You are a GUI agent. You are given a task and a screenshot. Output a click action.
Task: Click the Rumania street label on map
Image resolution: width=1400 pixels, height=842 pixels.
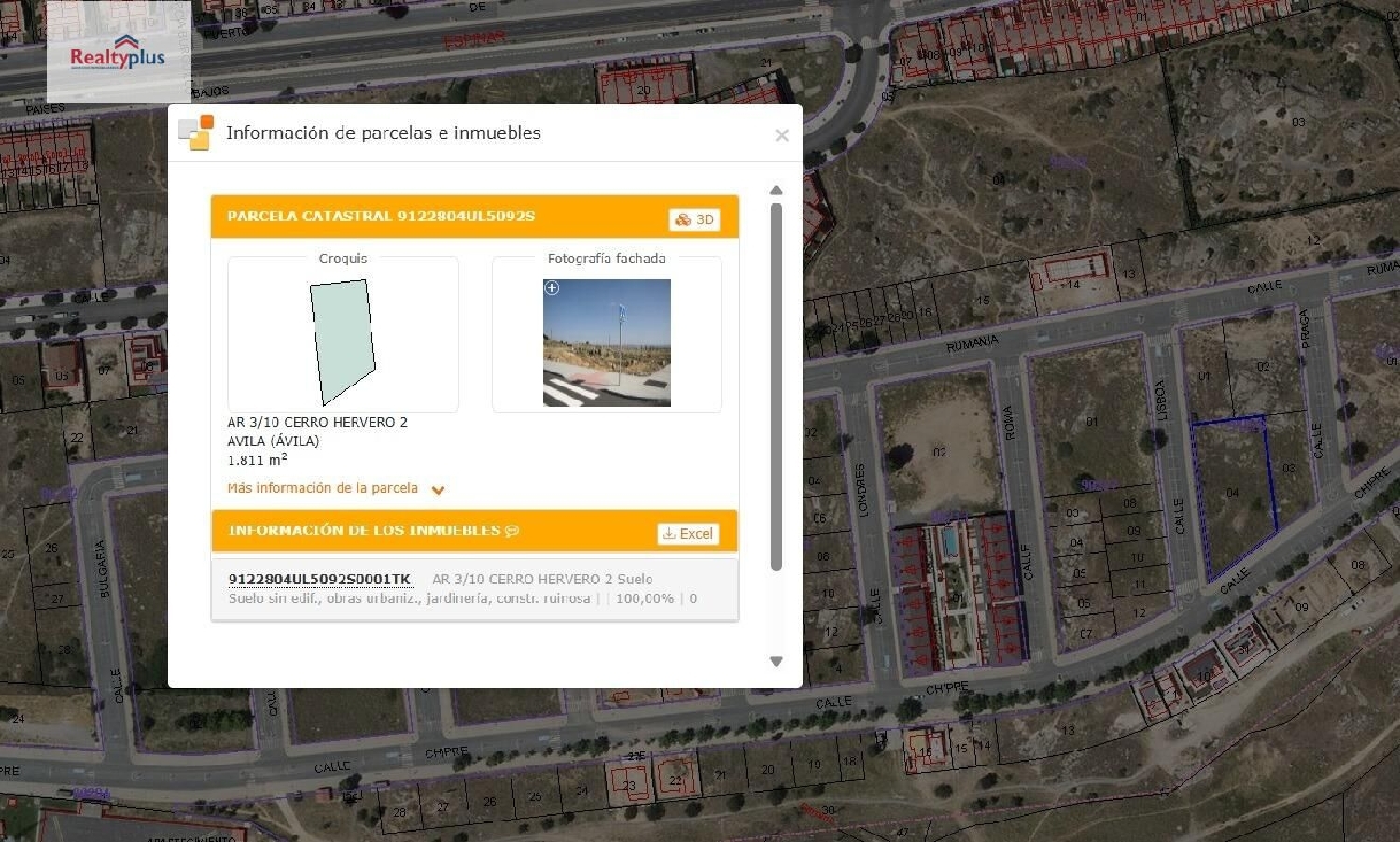972,344
